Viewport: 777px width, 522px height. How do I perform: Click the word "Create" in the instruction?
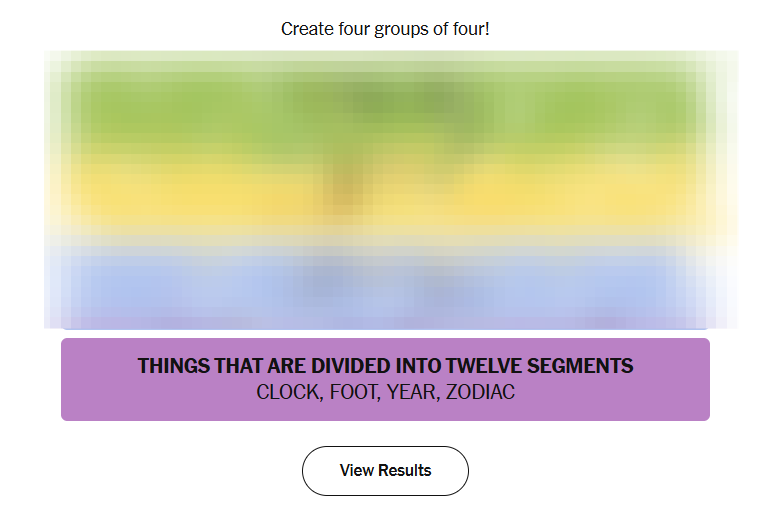[x=305, y=29]
